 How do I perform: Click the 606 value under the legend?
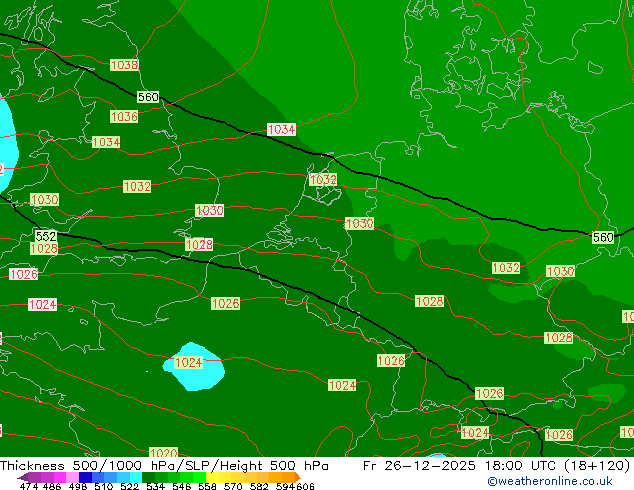[x=305, y=486]
